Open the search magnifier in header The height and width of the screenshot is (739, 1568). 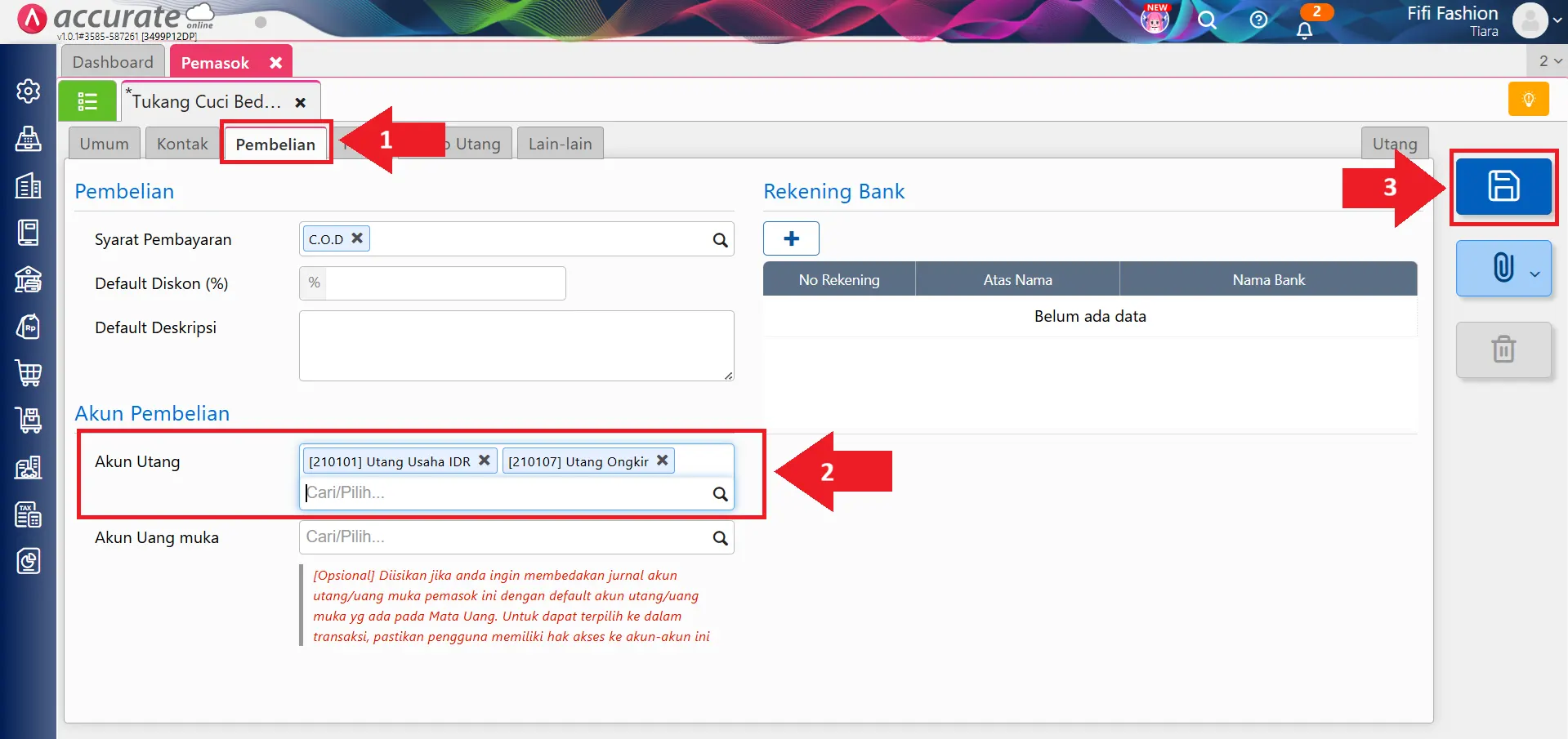[1207, 20]
